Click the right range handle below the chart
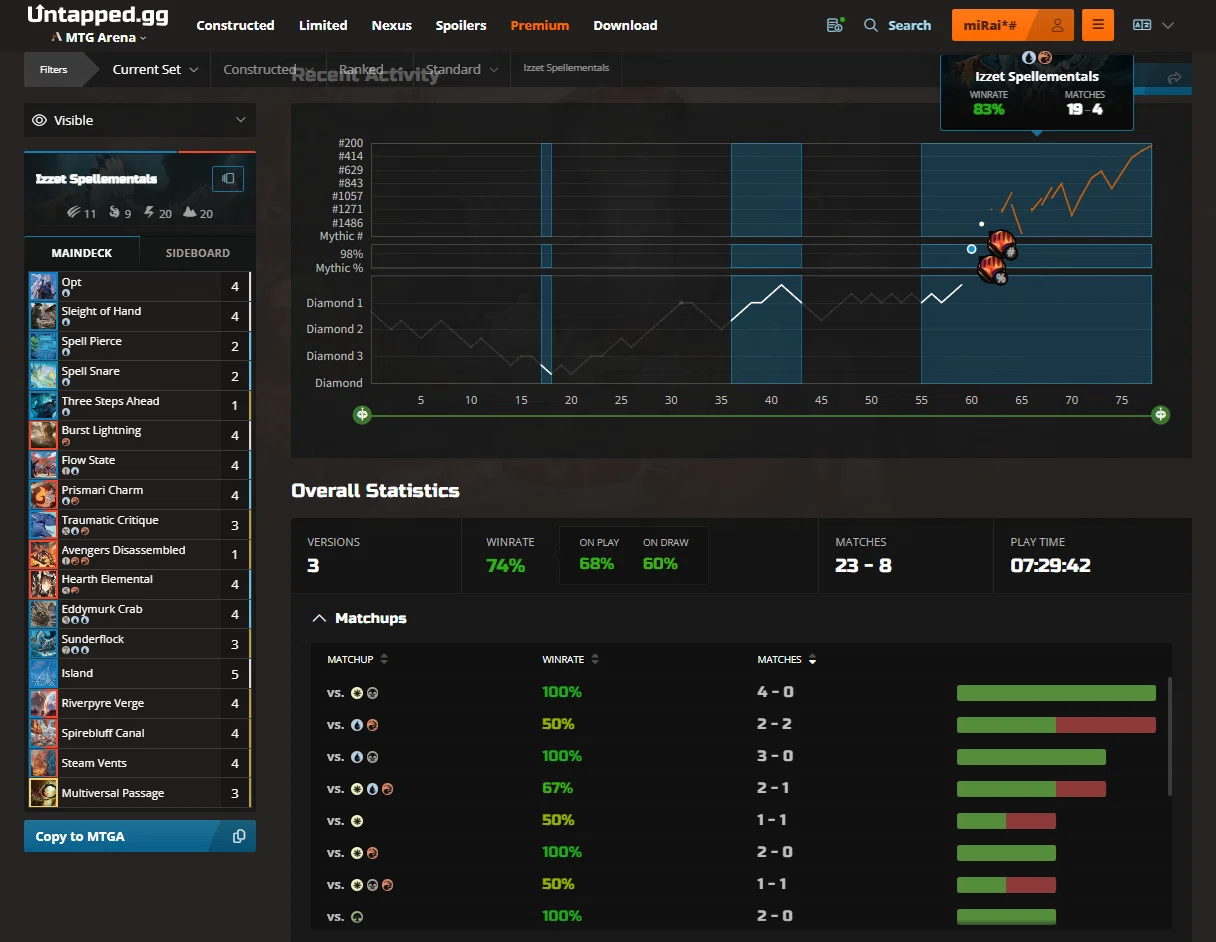The width and height of the screenshot is (1216, 942). tap(1160, 414)
